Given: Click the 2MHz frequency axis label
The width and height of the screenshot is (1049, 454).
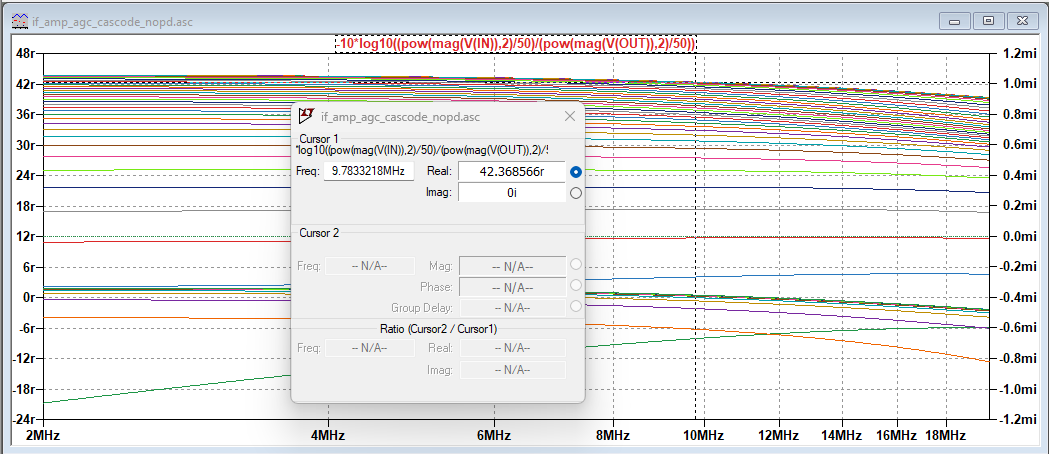Looking at the screenshot, I should [x=43, y=435].
